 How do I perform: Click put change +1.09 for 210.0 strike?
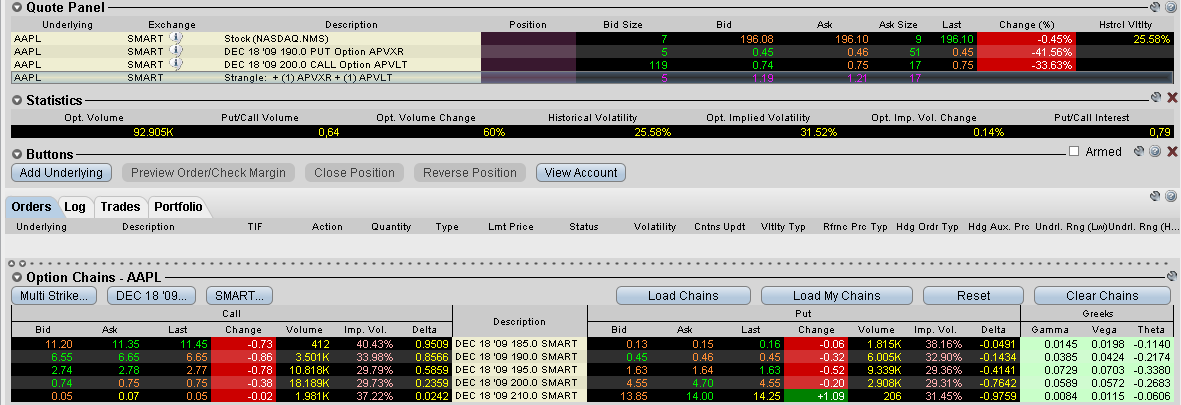pyautogui.click(x=832, y=396)
